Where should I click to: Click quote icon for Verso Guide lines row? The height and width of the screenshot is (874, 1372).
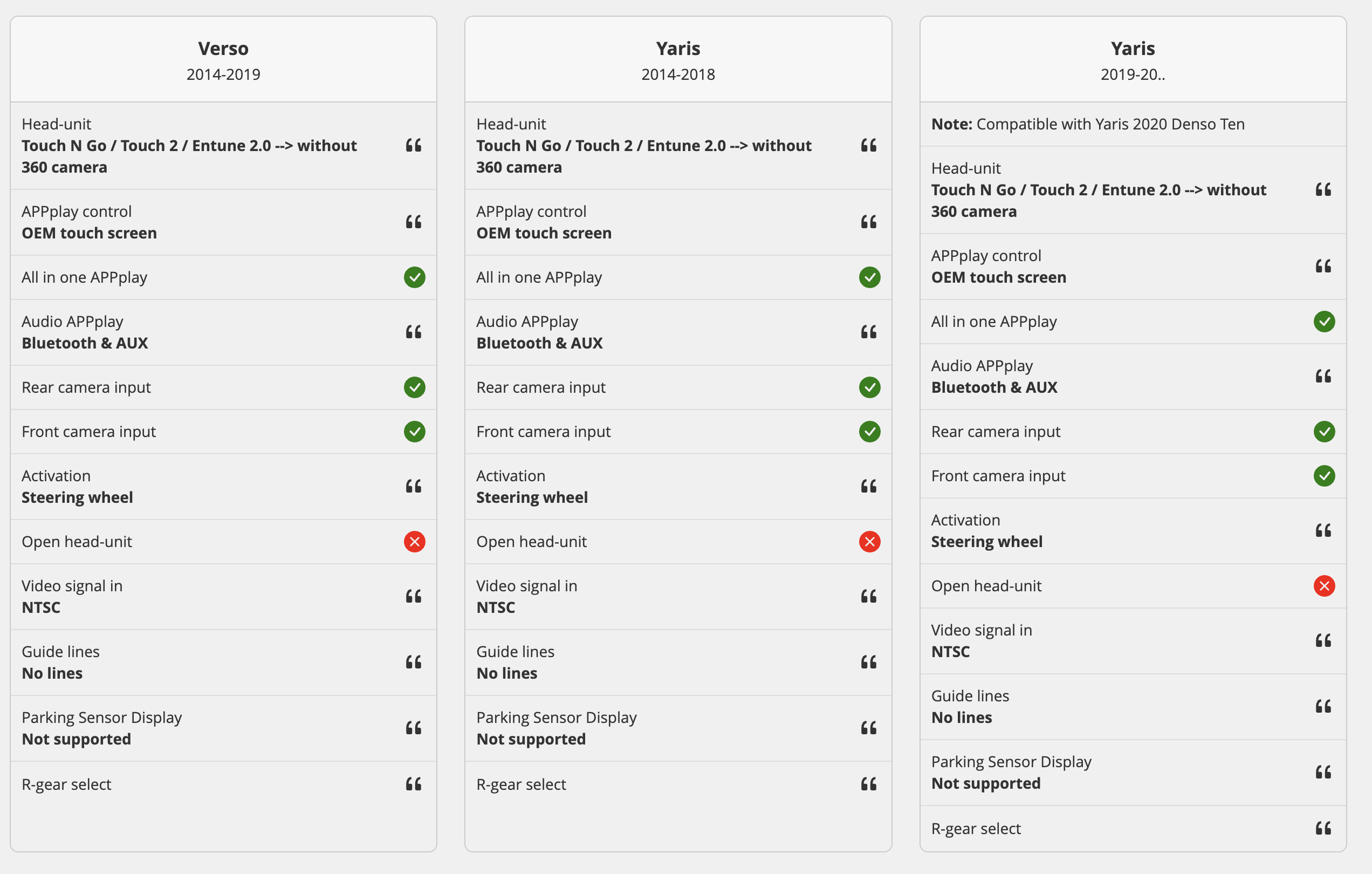pos(414,662)
